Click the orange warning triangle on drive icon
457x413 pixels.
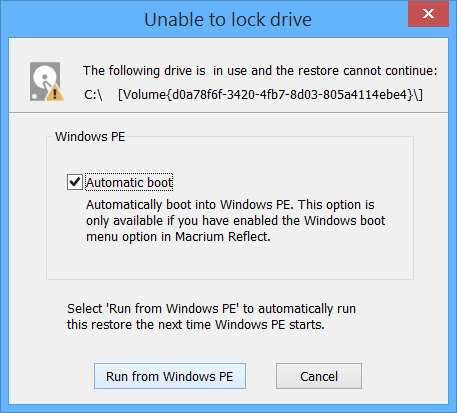tap(55, 92)
